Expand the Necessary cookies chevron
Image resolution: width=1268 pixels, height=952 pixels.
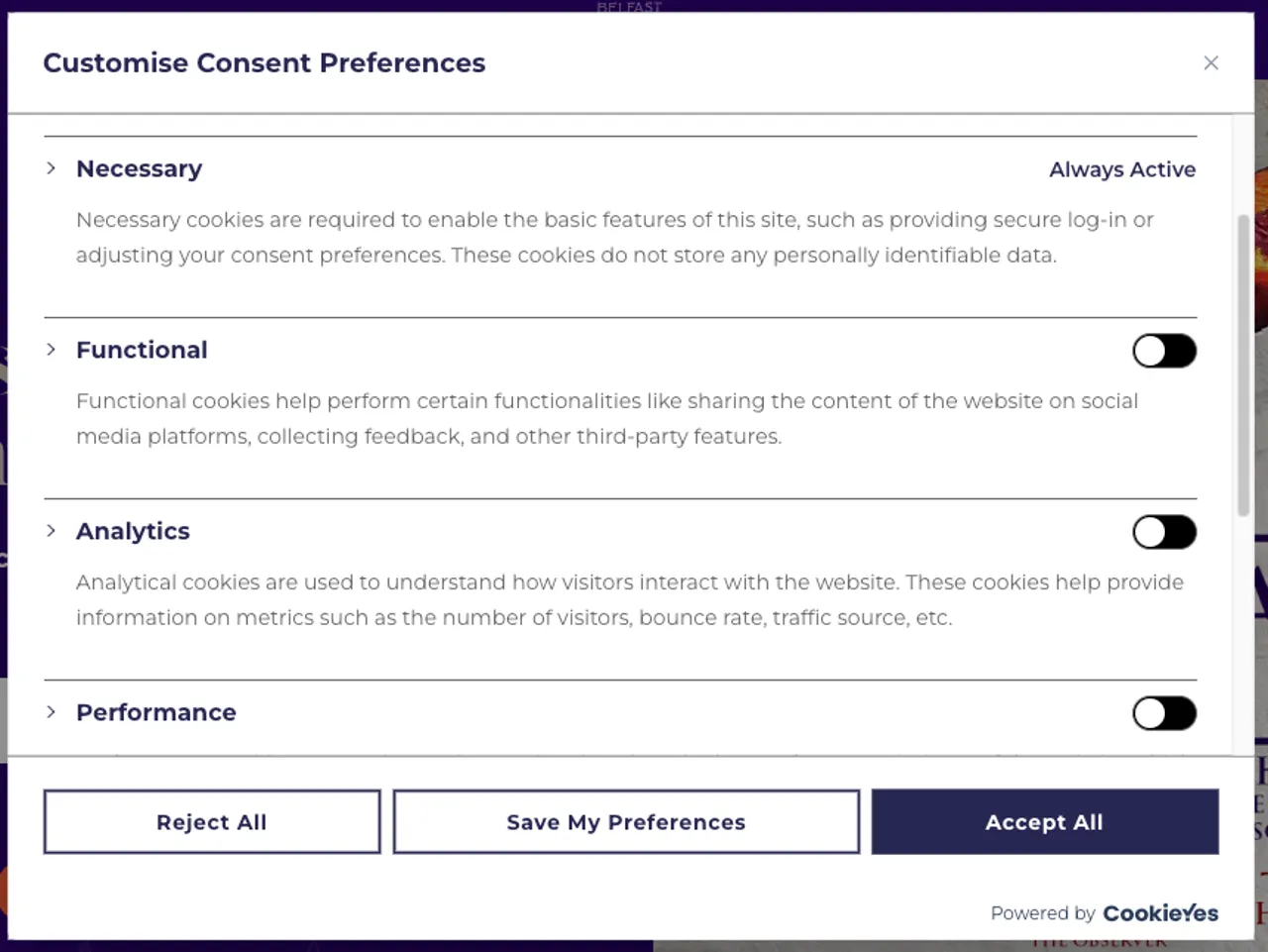(52, 168)
